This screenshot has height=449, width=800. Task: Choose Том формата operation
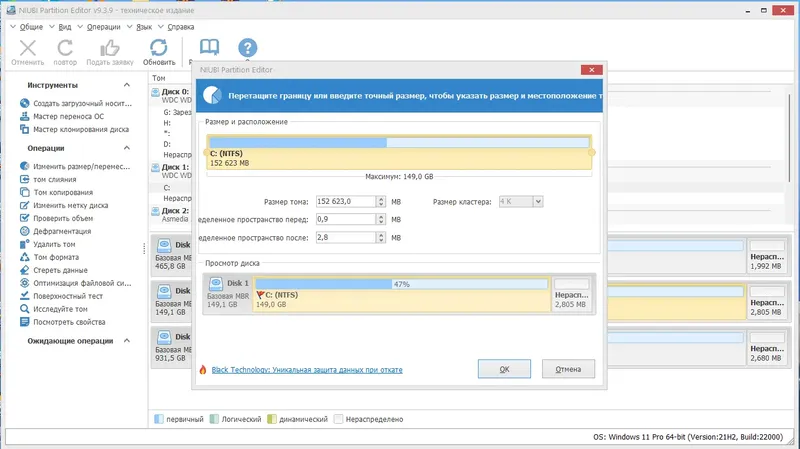coord(49,257)
